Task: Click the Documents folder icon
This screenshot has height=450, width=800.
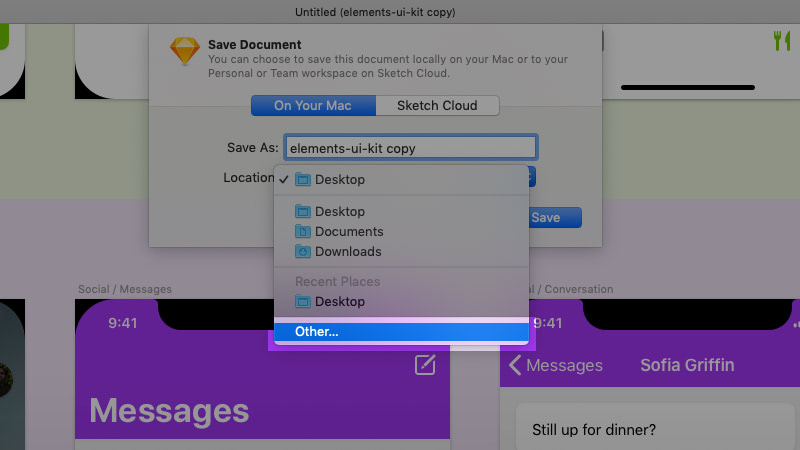Action: [x=303, y=232]
